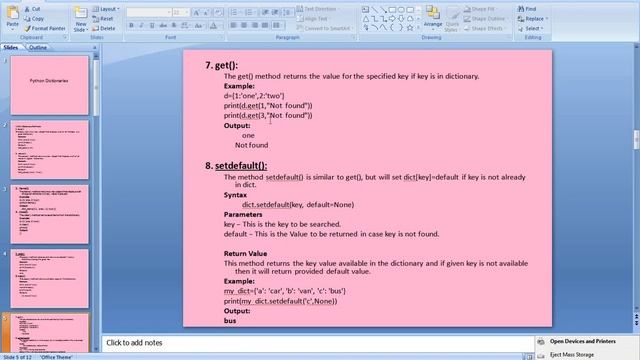Image resolution: width=640 pixels, height=360 pixels.
Task: Select the Right Arrow shape
Action: click(x=392, y=19)
